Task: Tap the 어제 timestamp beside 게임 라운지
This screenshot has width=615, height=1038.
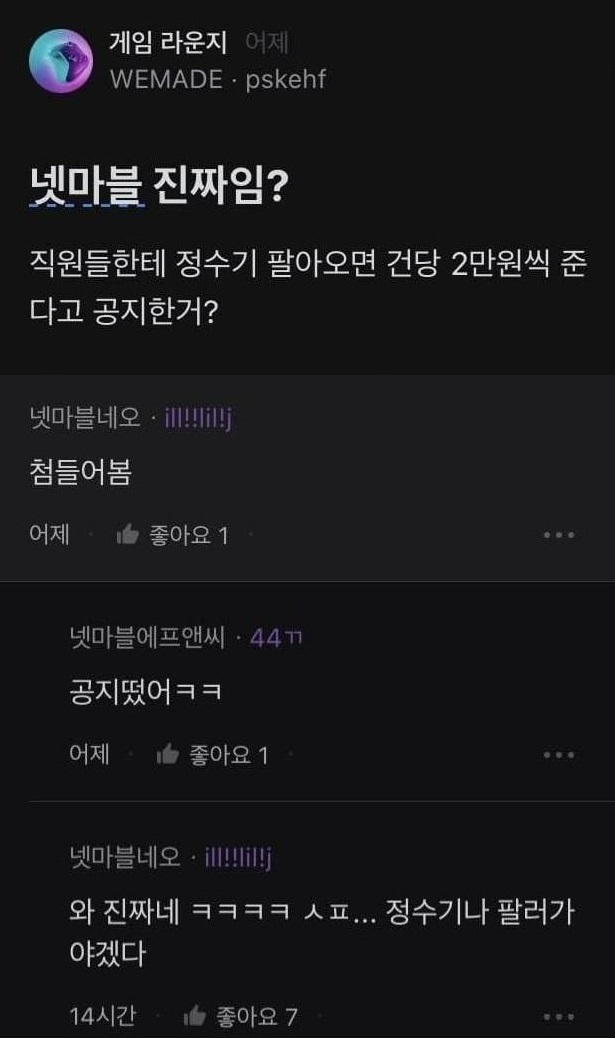Action: (267, 43)
